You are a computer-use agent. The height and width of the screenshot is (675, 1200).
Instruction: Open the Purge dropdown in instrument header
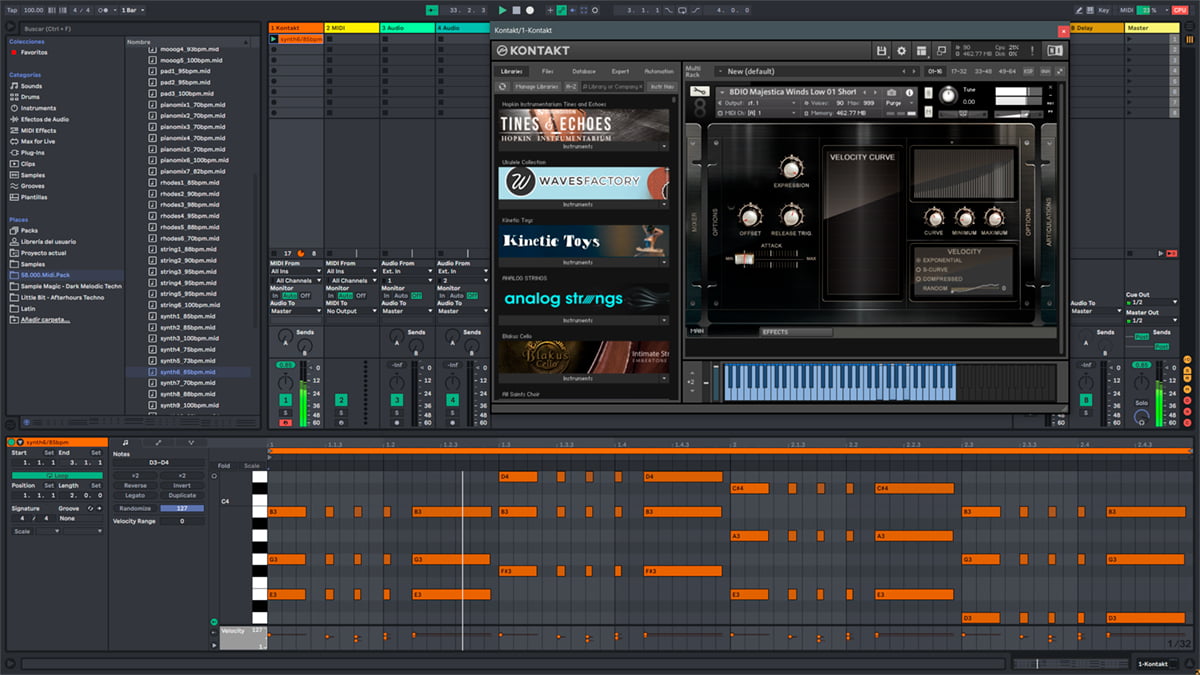[898, 103]
